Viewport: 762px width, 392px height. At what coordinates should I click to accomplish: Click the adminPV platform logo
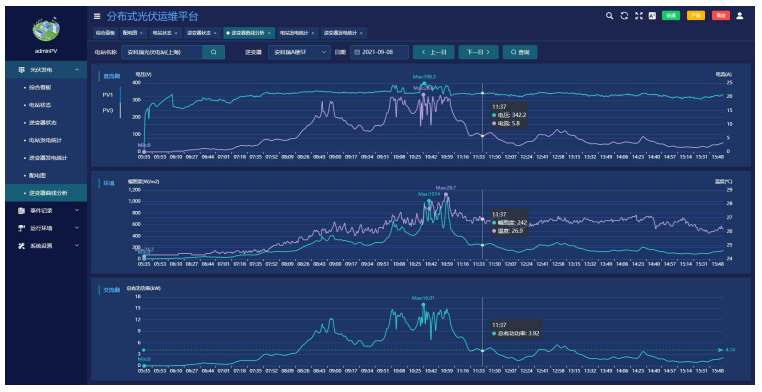tap(46, 29)
